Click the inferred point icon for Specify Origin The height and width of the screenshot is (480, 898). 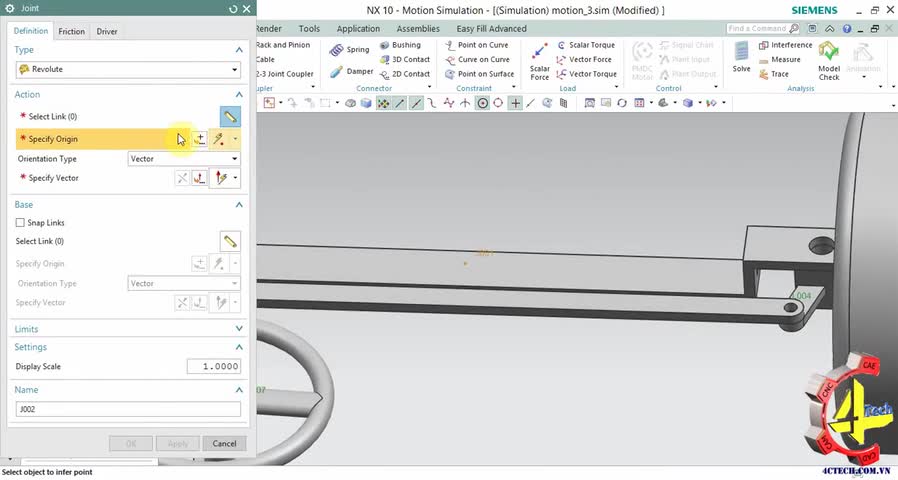tap(219, 139)
